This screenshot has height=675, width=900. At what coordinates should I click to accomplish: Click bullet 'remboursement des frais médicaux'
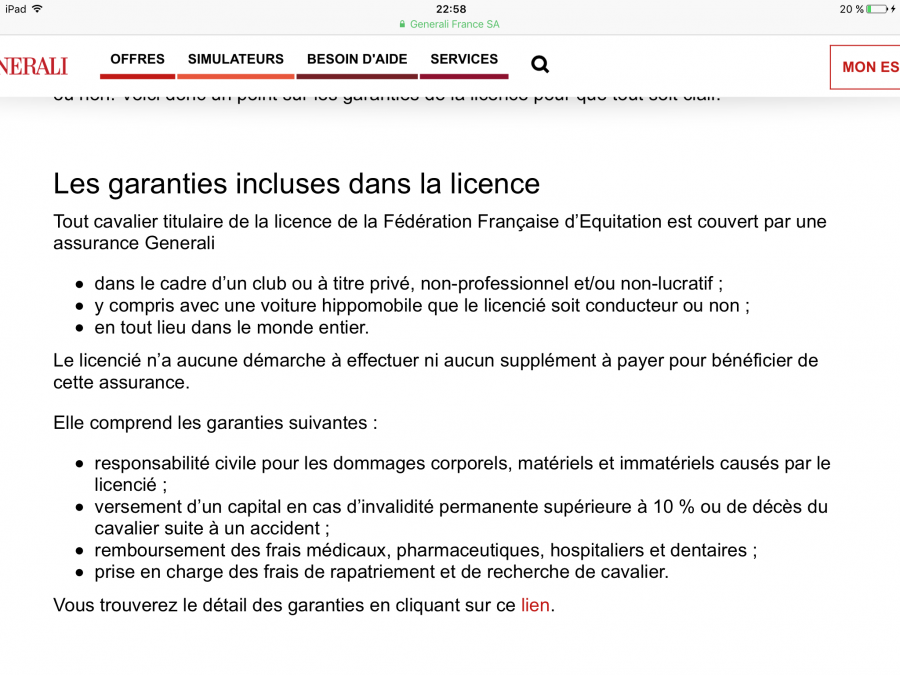click(426, 550)
